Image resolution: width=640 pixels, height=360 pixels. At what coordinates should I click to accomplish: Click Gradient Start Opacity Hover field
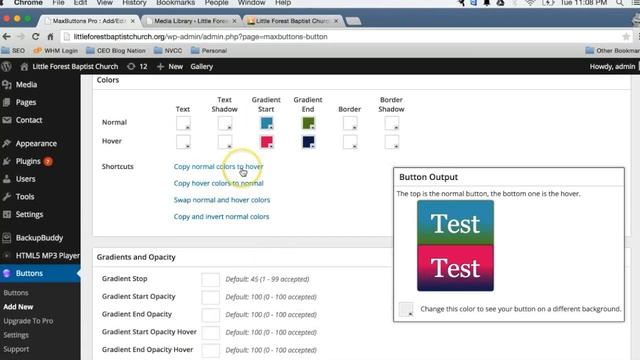click(x=210, y=333)
